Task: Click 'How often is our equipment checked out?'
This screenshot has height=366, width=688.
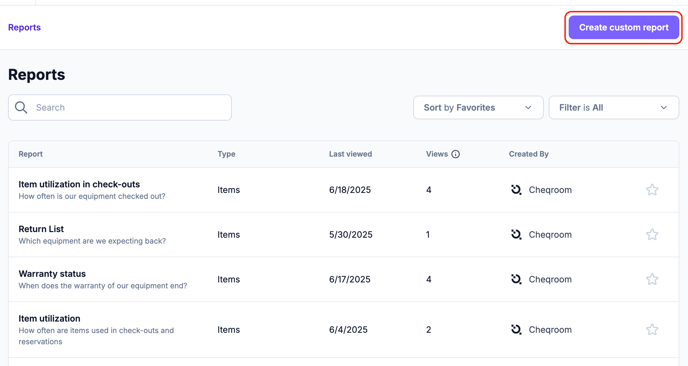Action: (92, 196)
